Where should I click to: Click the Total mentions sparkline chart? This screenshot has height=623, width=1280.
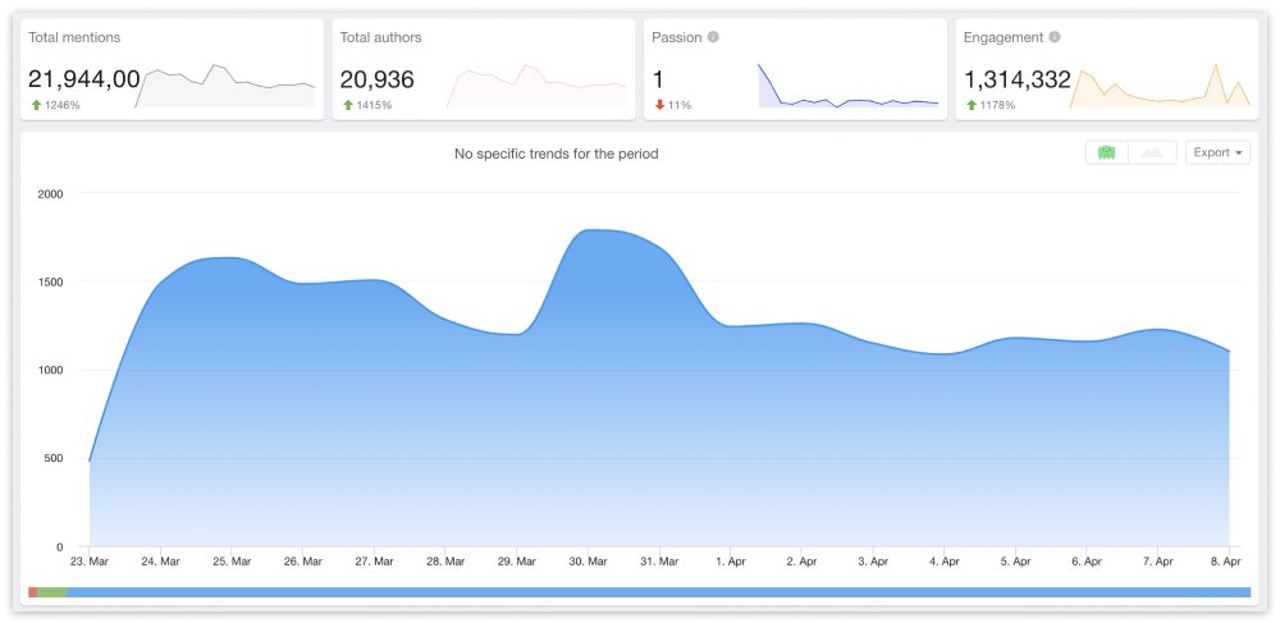225,86
